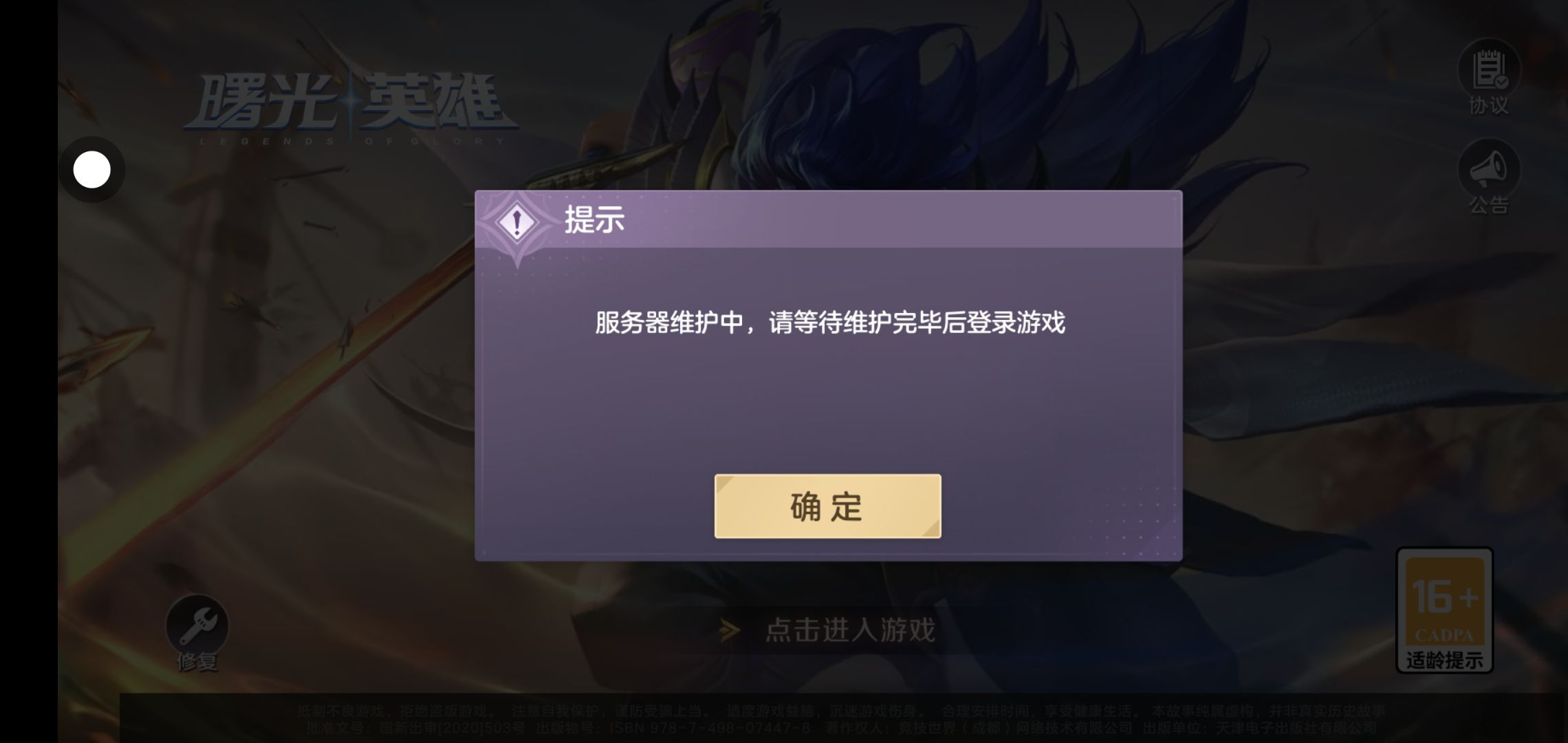Click the 抵制不良游戏 health advisory line
Screen dimensions: 1568x743
pos(840,711)
